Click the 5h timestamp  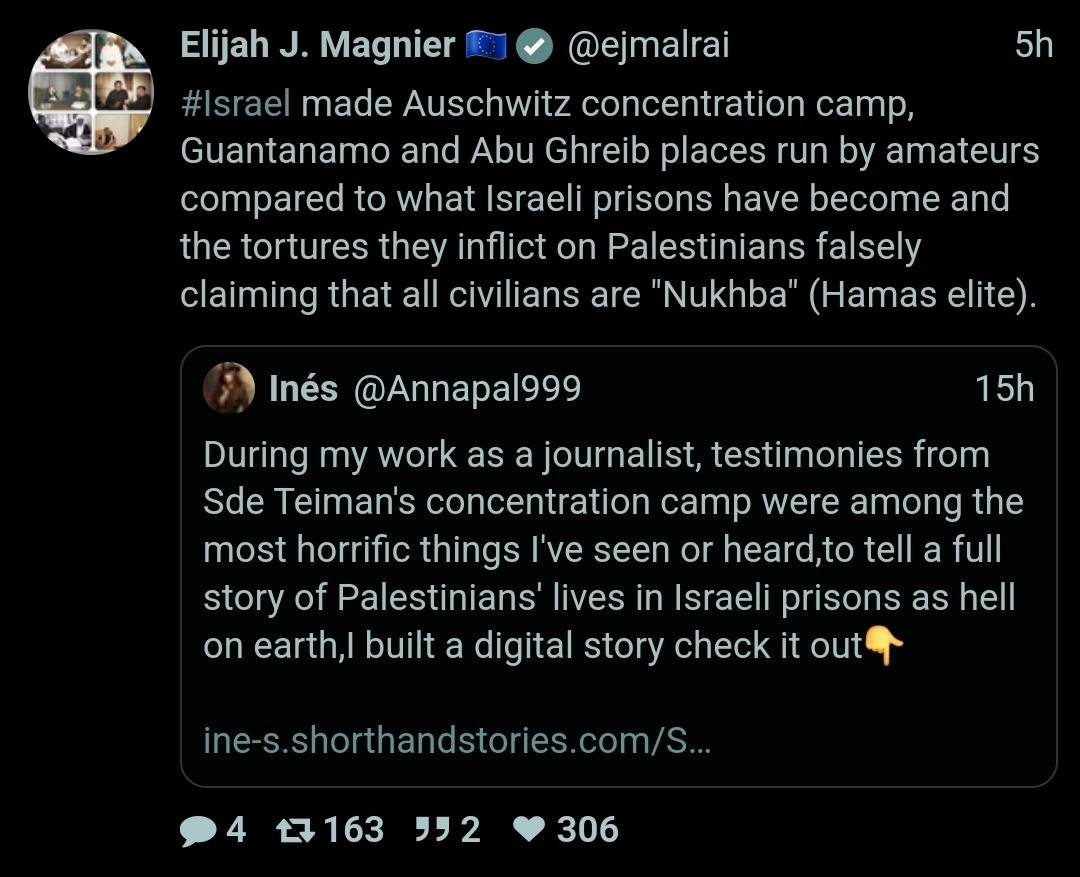click(1033, 46)
